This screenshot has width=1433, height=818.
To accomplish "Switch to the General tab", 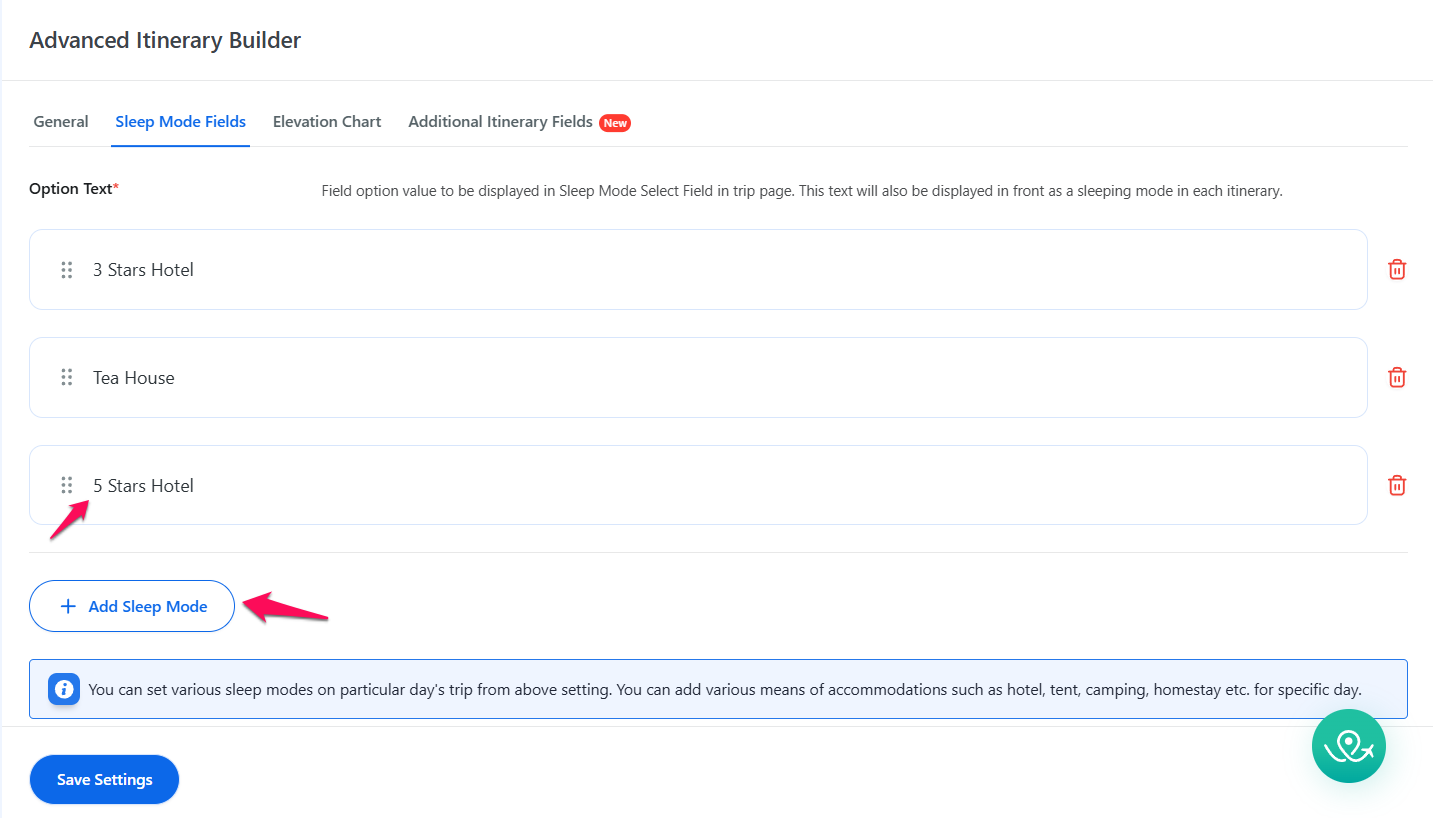I will 61,122.
